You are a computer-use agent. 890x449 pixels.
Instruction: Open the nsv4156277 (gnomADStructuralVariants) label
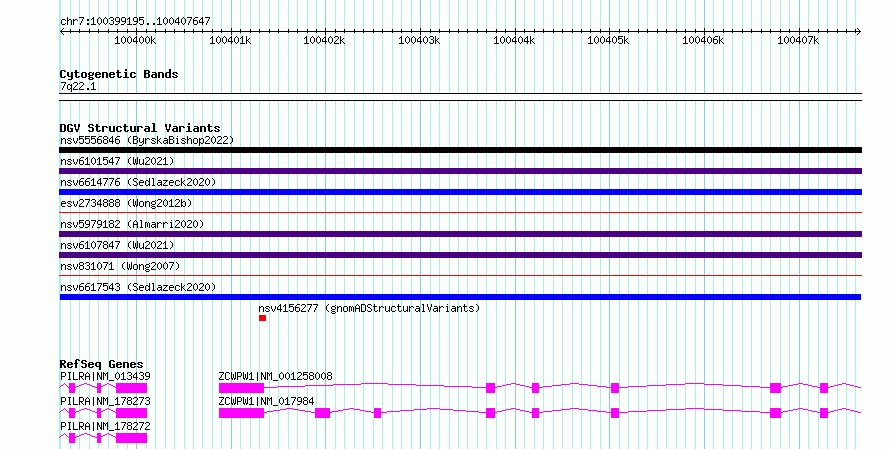pyautogui.click(x=369, y=308)
